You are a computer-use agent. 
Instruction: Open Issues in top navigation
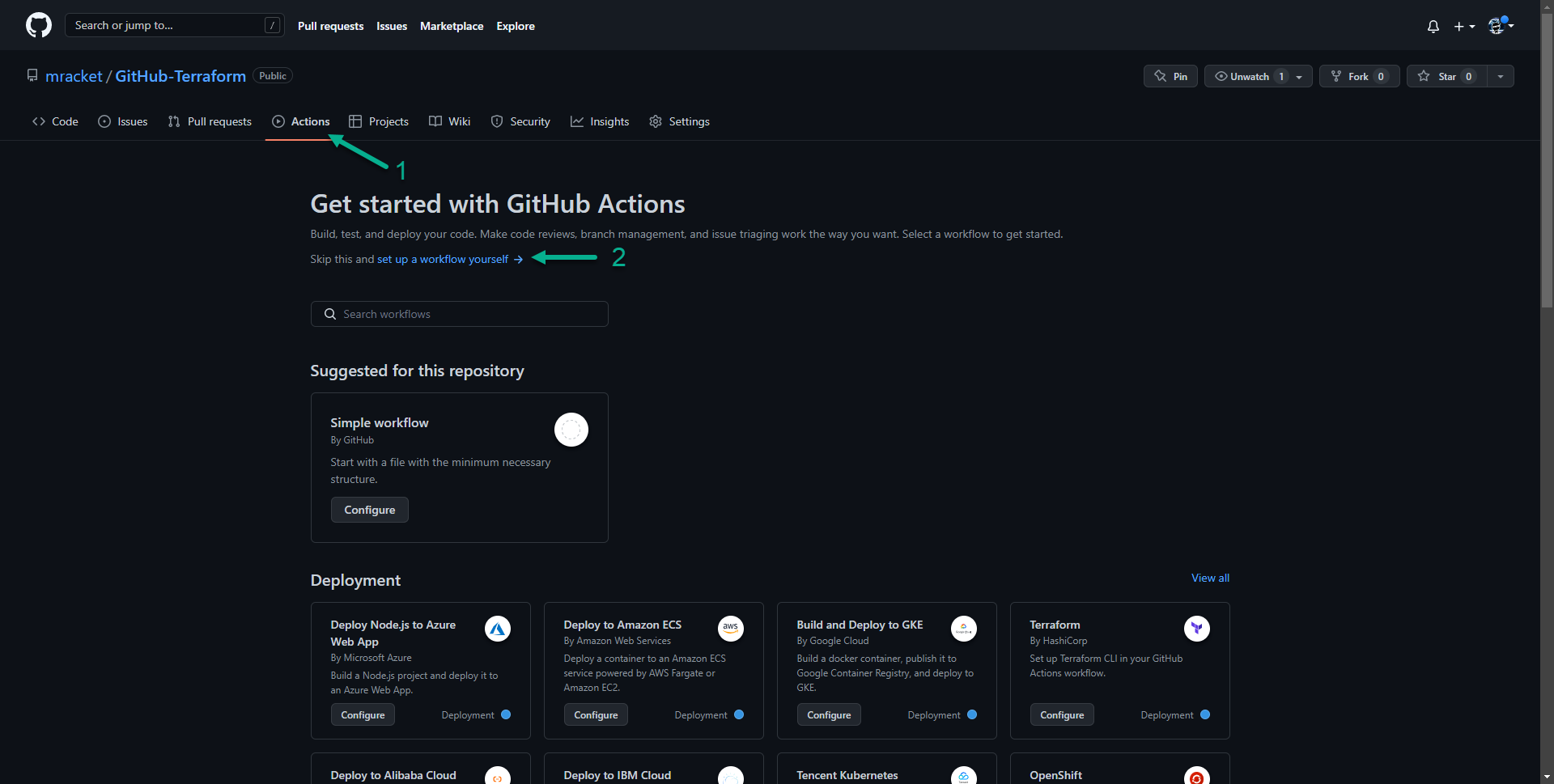tap(392, 26)
